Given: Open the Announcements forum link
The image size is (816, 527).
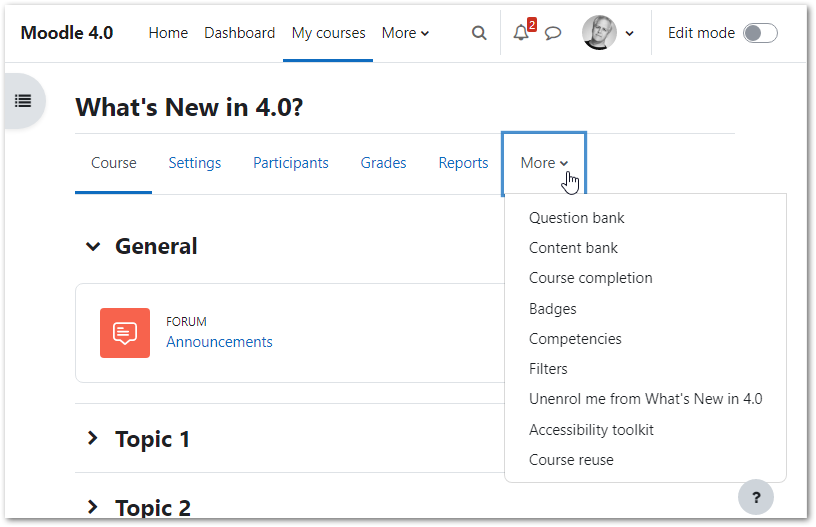Looking at the screenshot, I should click(219, 342).
